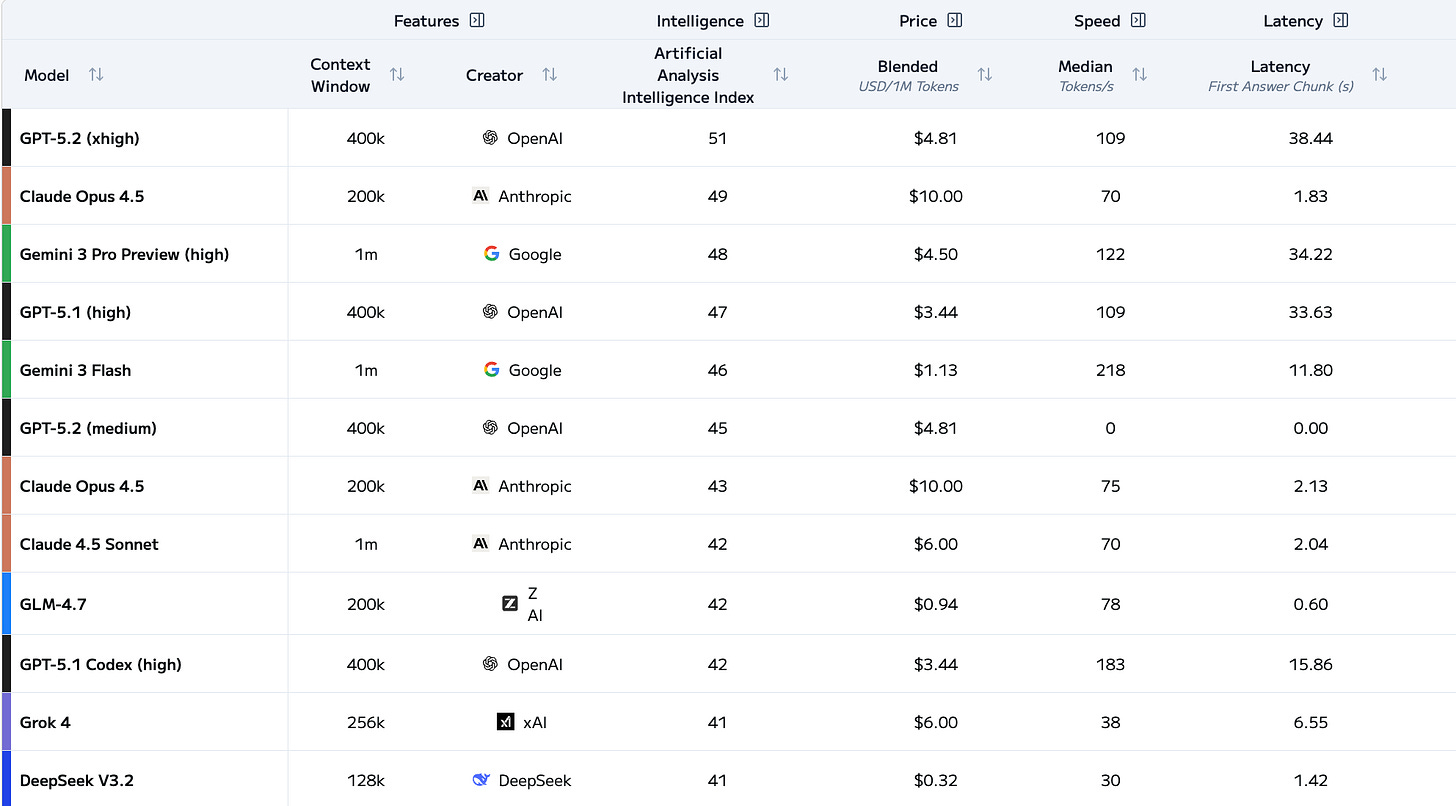Expand the Intelligence column group
Image resolution: width=1456 pixels, height=806 pixels.
tap(762, 20)
